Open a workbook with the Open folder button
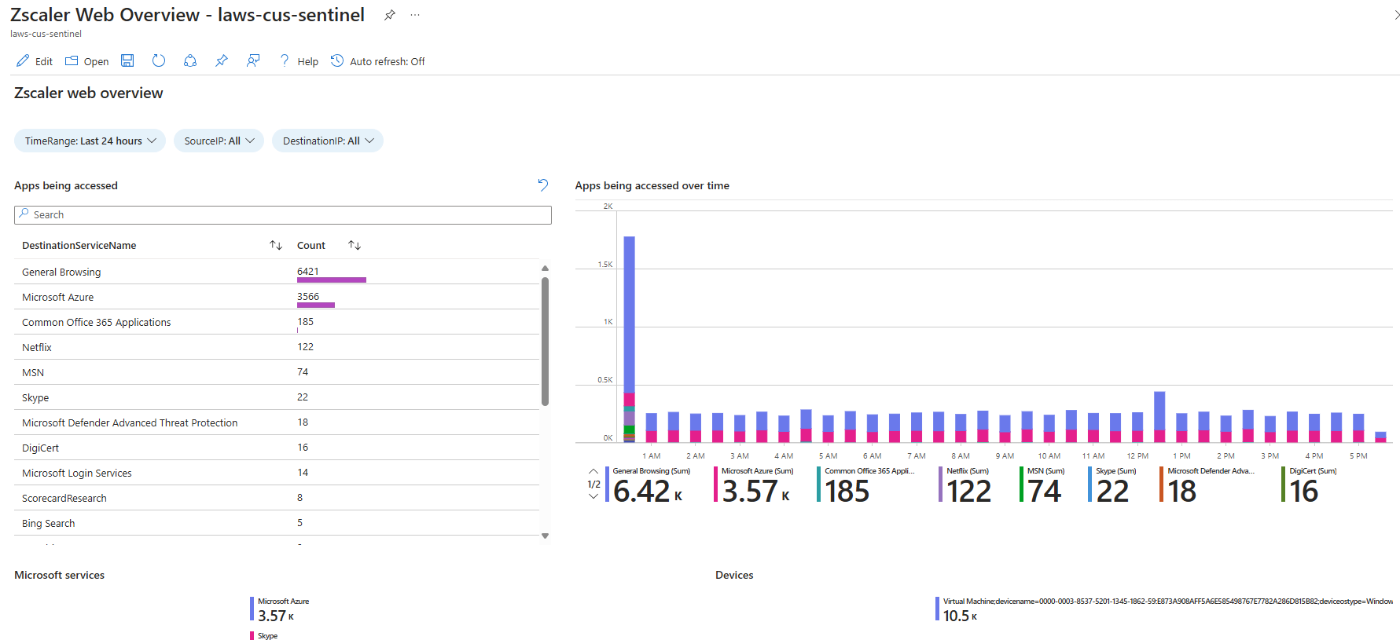The height and width of the screenshot is (640, 1400). point(87,61)
